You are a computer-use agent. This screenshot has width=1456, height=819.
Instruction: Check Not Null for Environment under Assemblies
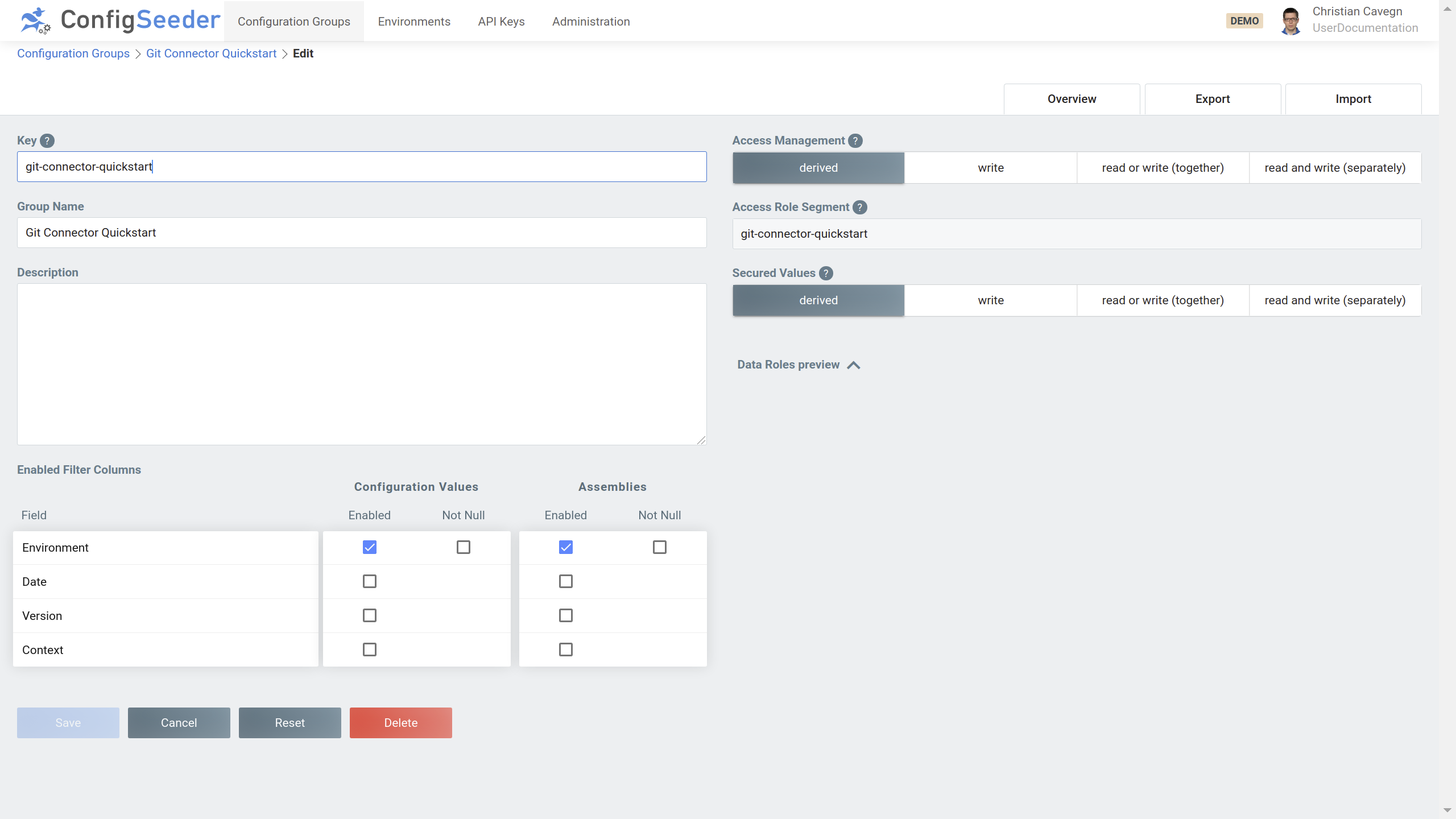(x=659, y=547)
